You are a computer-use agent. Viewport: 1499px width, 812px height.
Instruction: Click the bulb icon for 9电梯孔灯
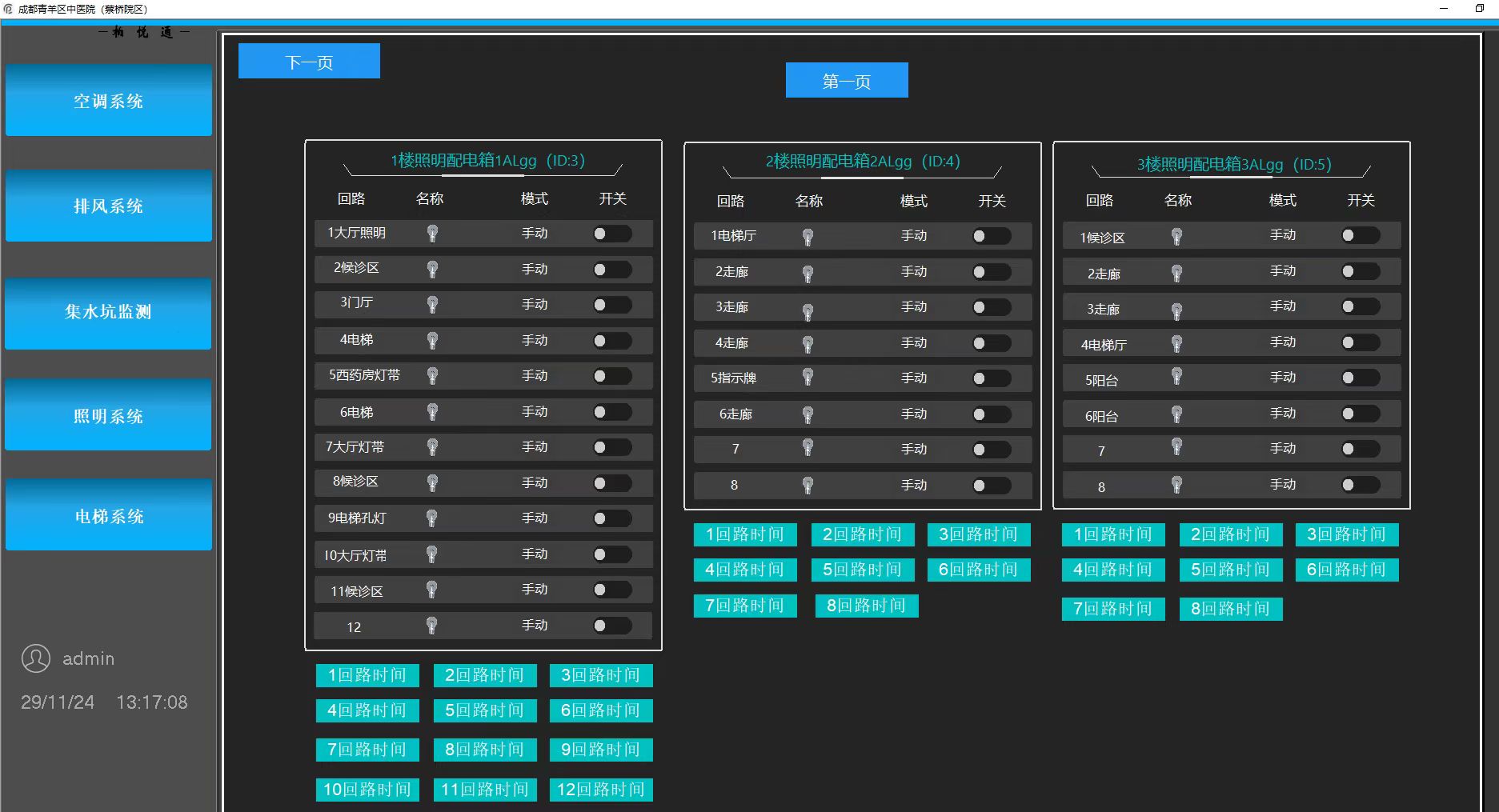pyautogui.click(x=431, y=518)
